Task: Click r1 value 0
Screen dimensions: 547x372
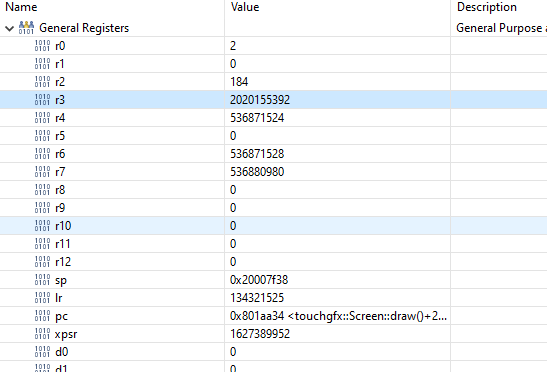Action: 233,64
